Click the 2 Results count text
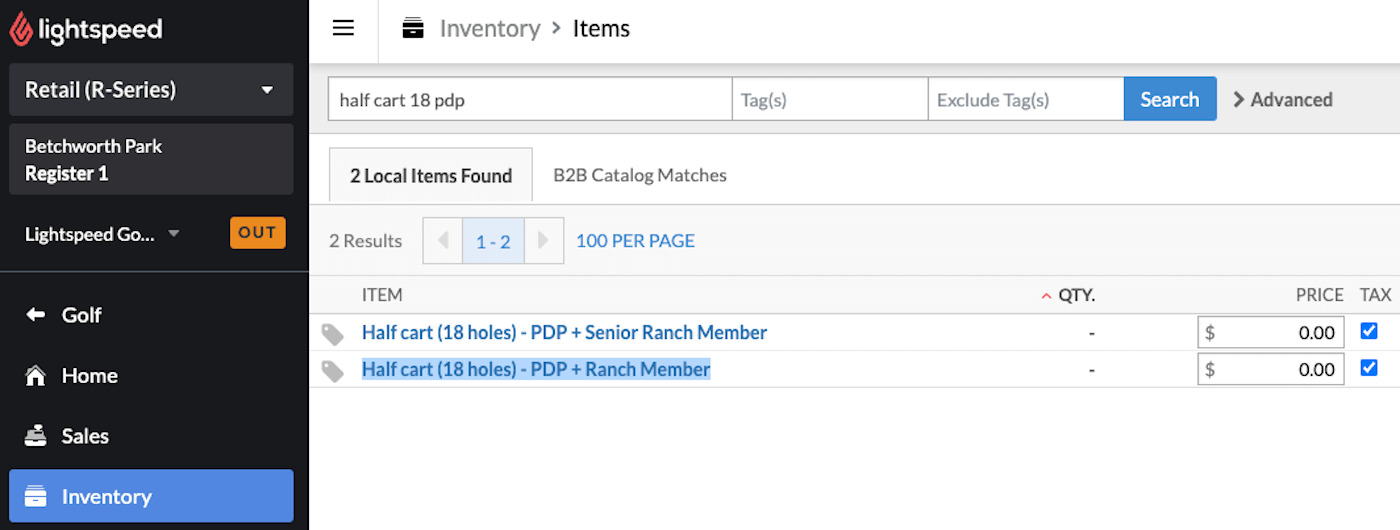The height and width of the screenshot is (530, 1400). coord(366,241)
